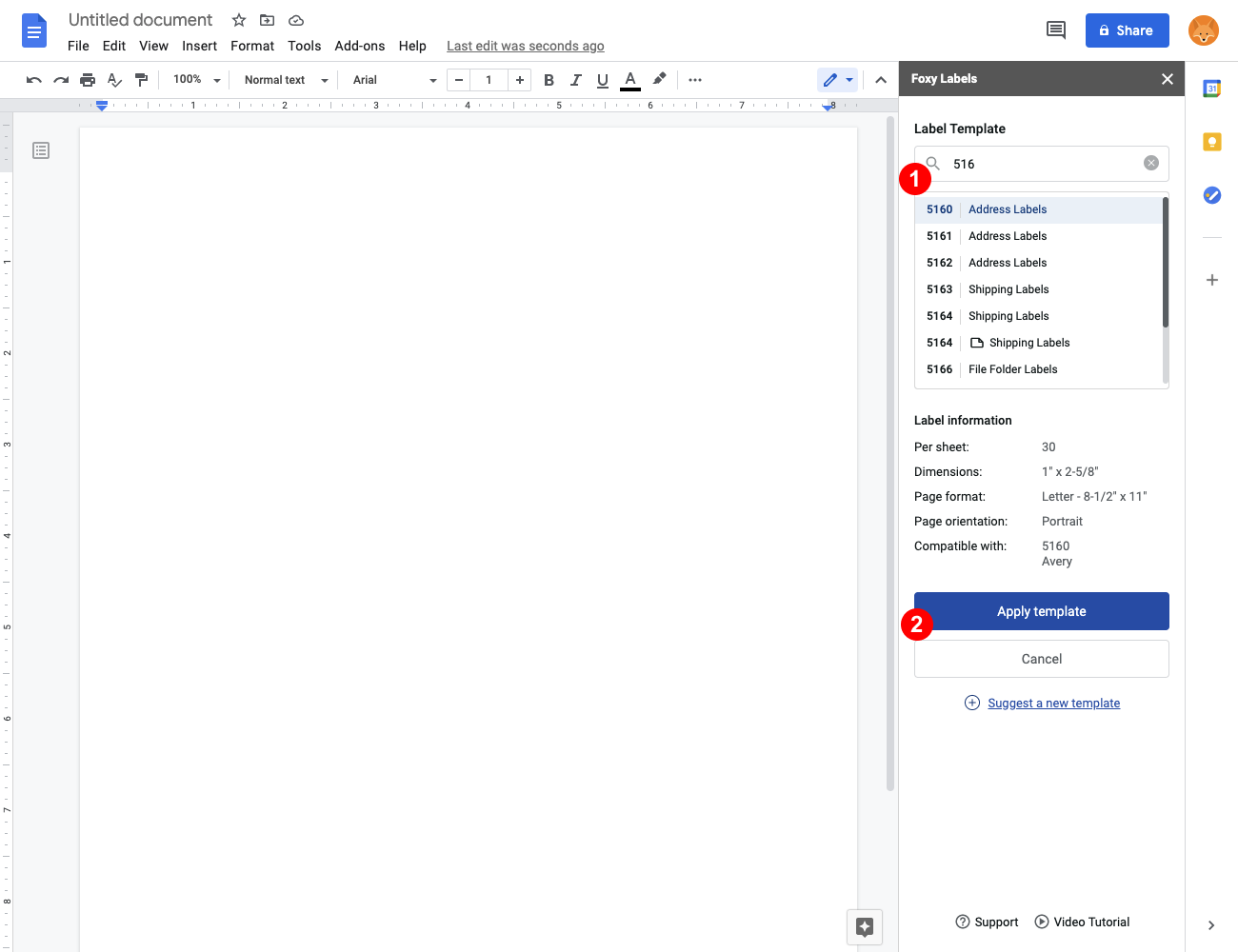Toggle italic formatting
The height and width of the screenshot is (952, 1238).
pyautogui.click(x=575, y=80)
